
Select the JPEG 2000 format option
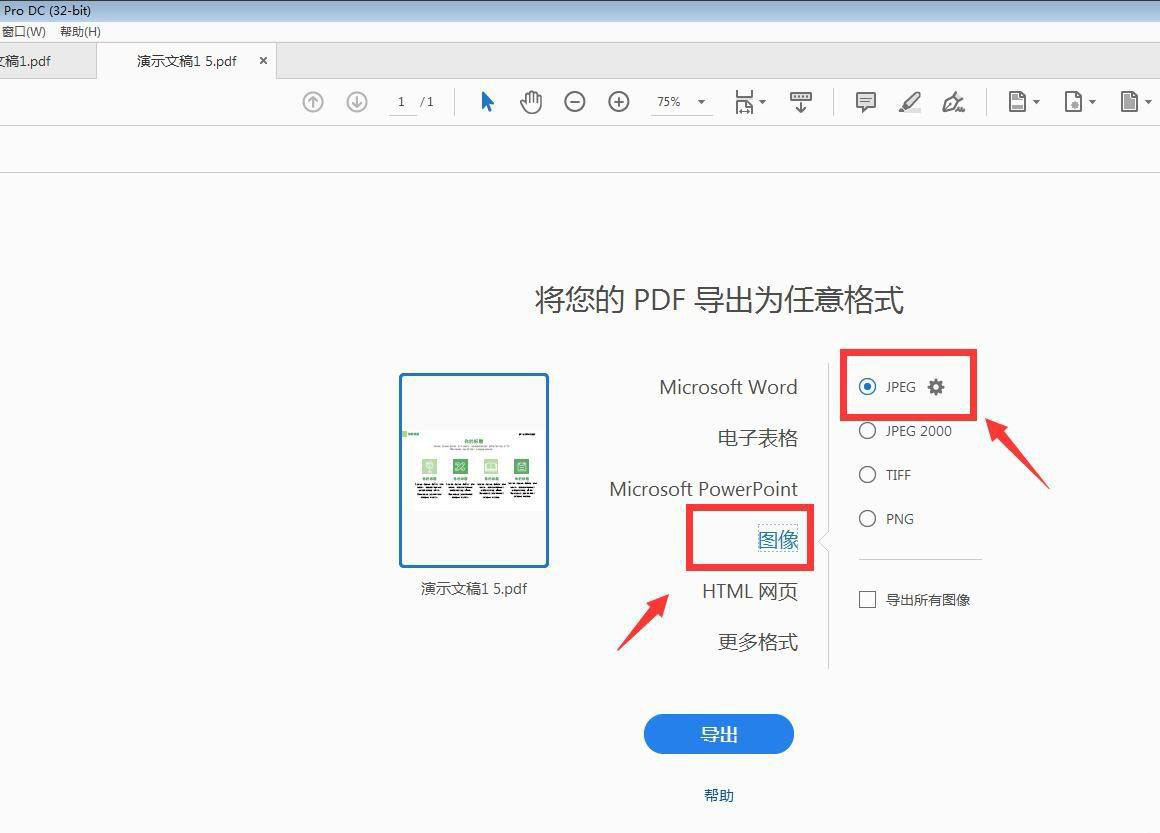(x=868, y=431)
